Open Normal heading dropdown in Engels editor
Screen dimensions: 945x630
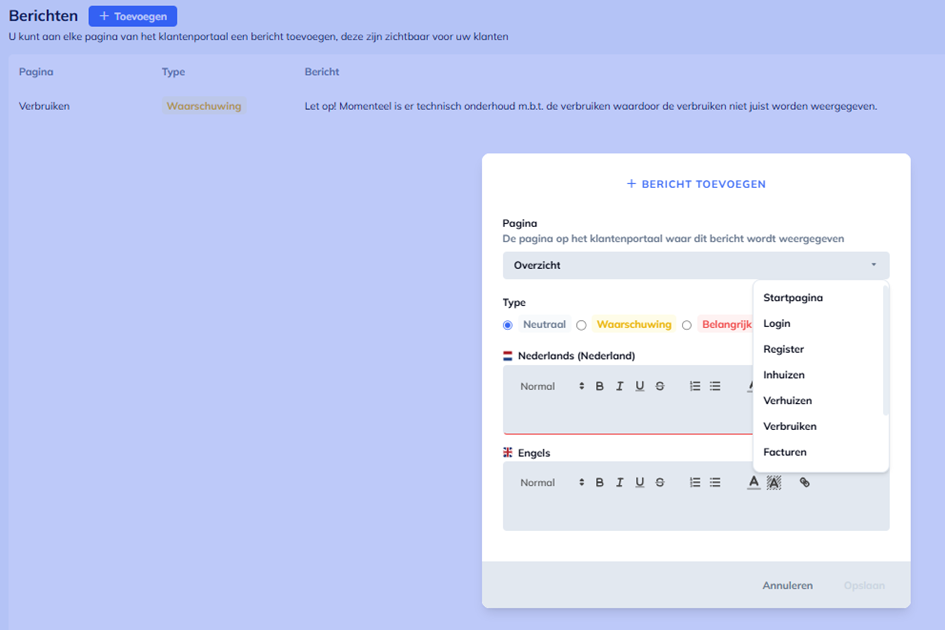click(552, 482)
